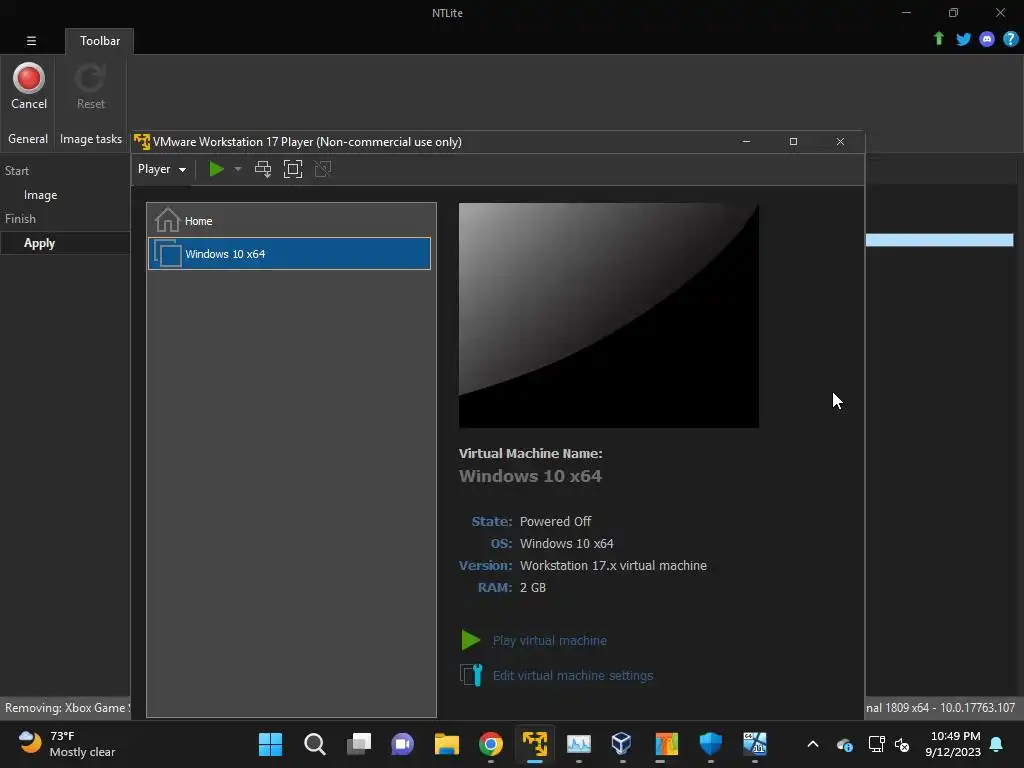
Task: Select Windows 10 x64 in VM library
Action: tap(289, 253)
